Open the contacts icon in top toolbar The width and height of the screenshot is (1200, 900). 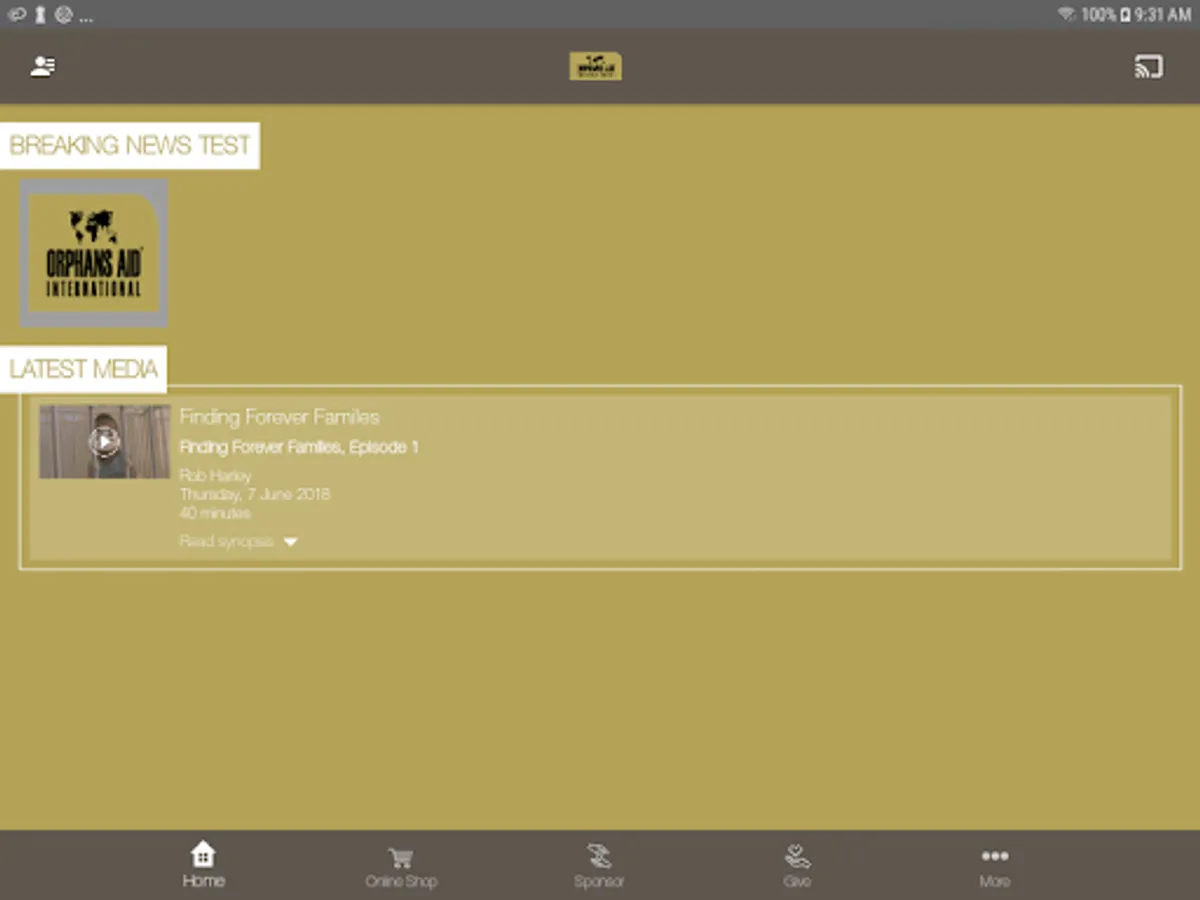click(x=42, y=66)
